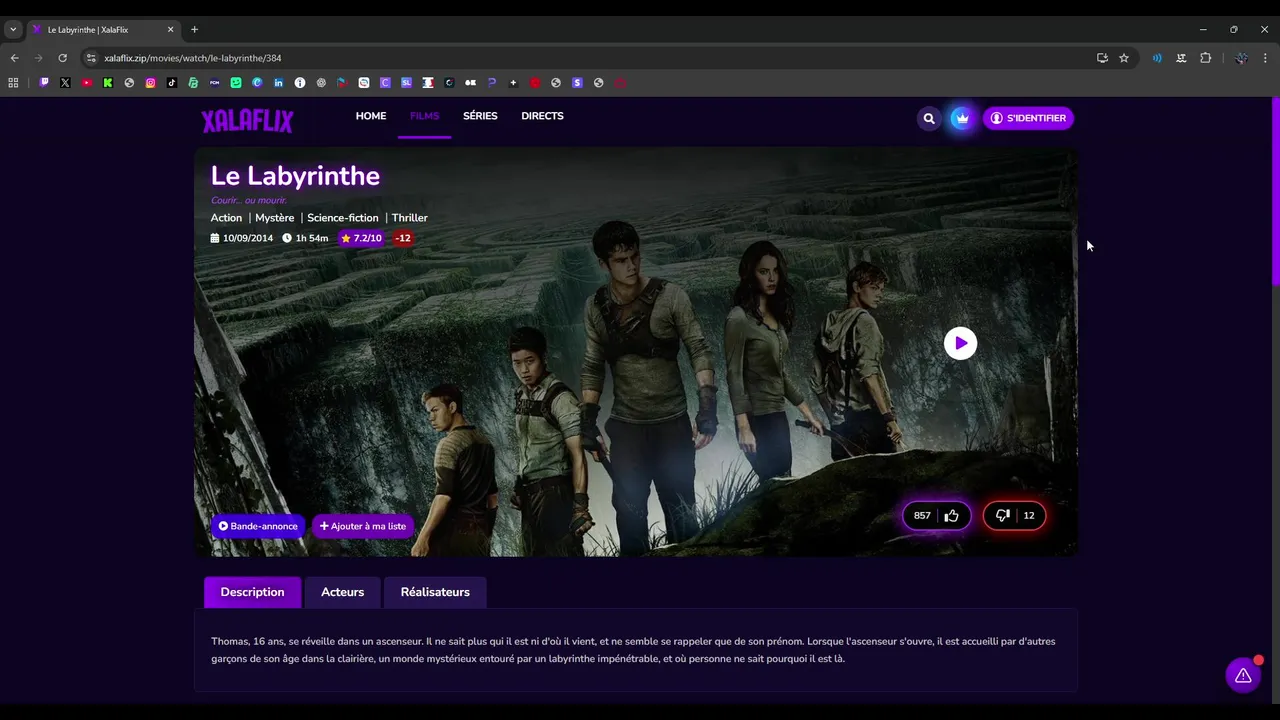
Task: Click the page vertical scrollbar
Action: pyautogui.click(x=1275, y=190)
